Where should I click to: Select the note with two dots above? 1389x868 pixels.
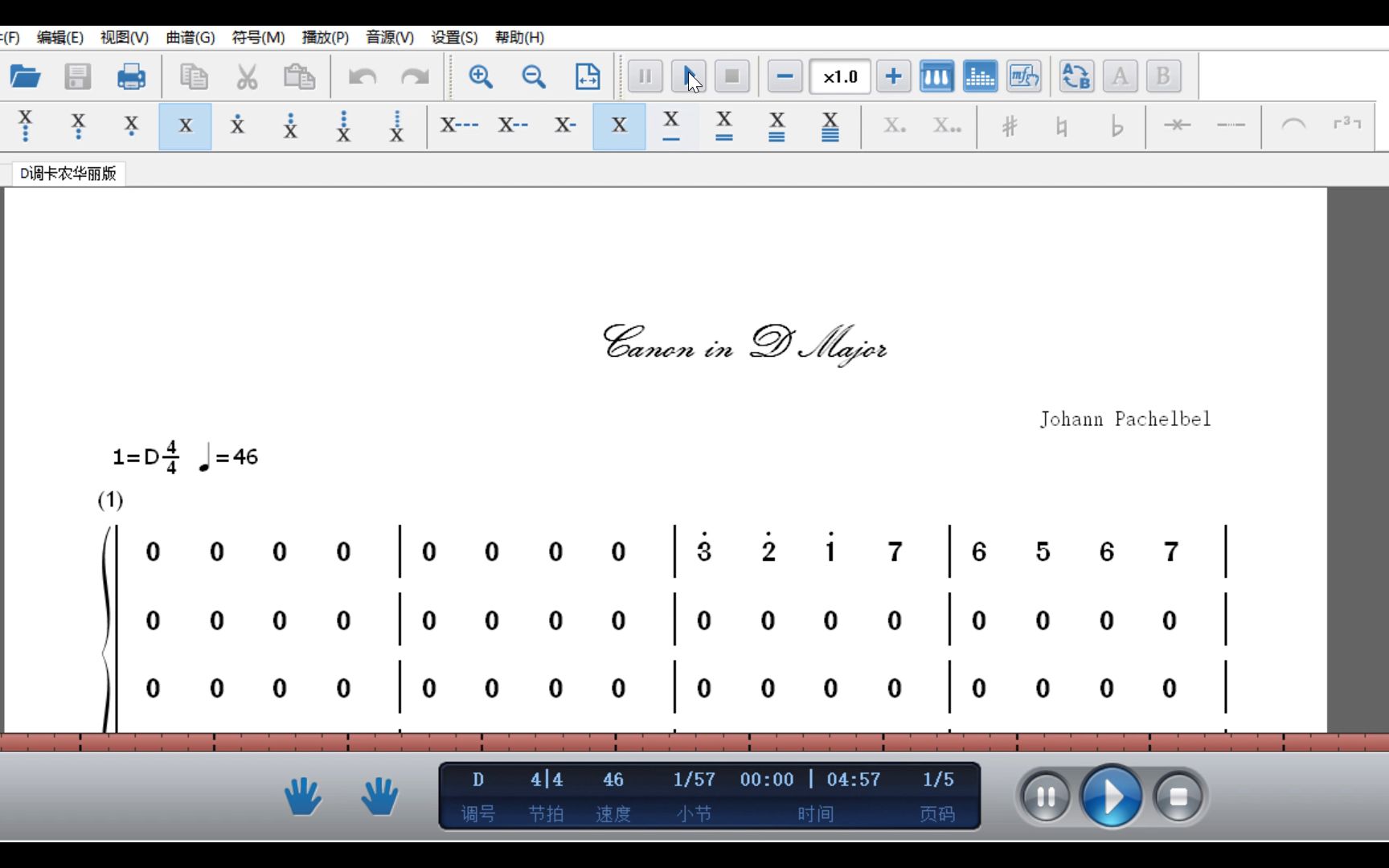coord(290,126)
